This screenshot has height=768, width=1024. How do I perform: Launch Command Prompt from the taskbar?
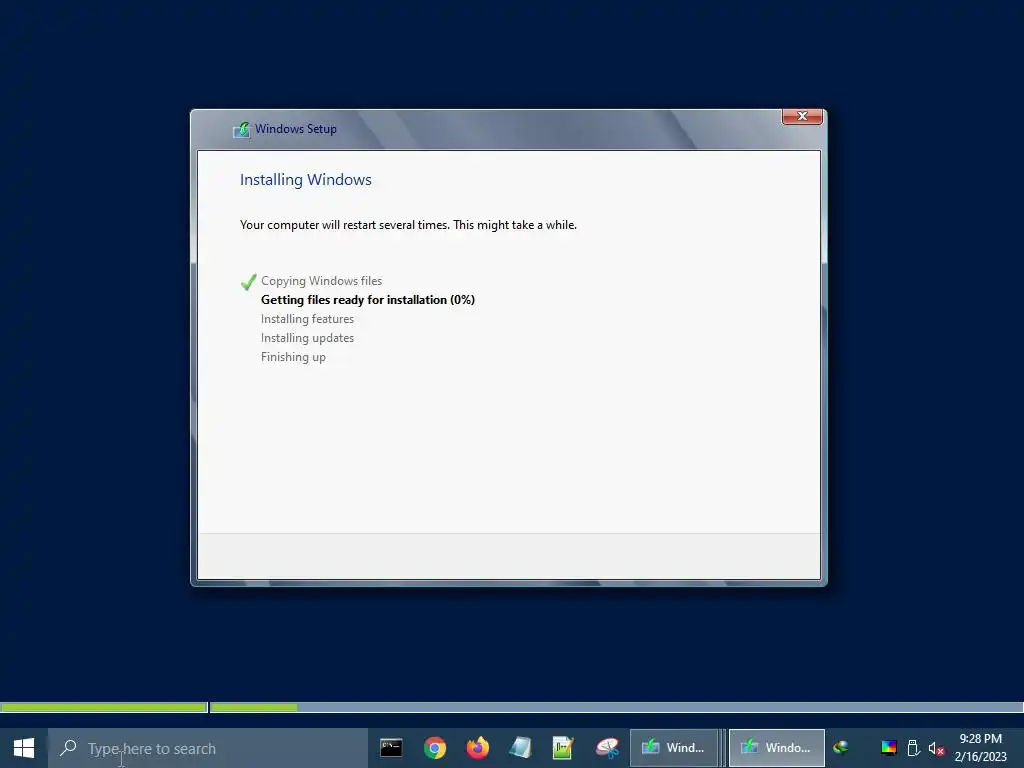coord(391,748)
